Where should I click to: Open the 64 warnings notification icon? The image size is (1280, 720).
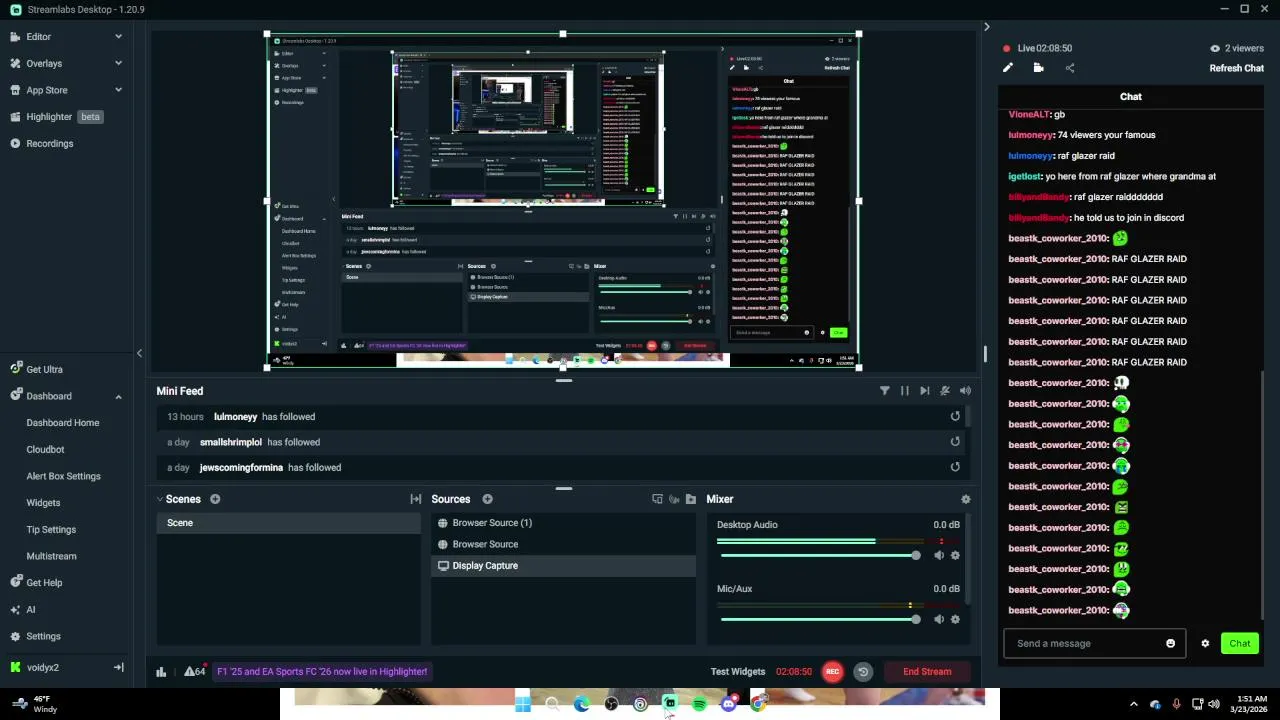click(195, 672)
